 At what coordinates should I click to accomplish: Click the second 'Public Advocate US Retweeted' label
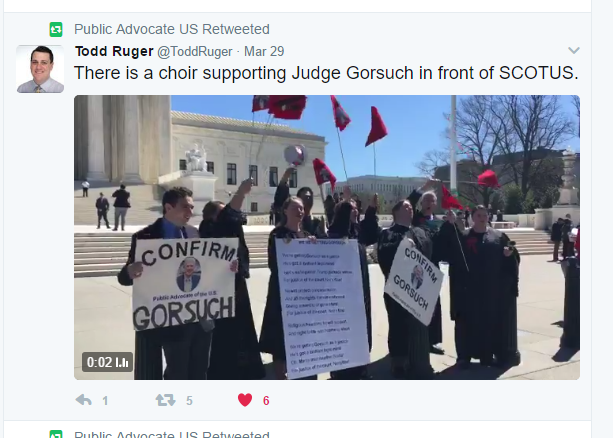[172, 434]
